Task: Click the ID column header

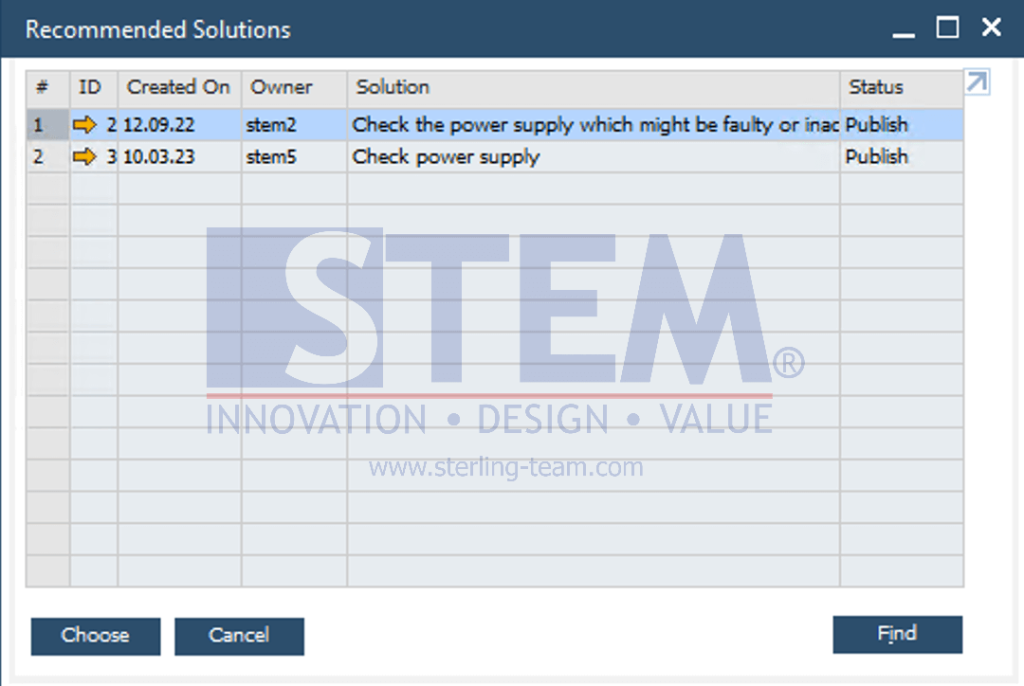Action: [90, 87]
